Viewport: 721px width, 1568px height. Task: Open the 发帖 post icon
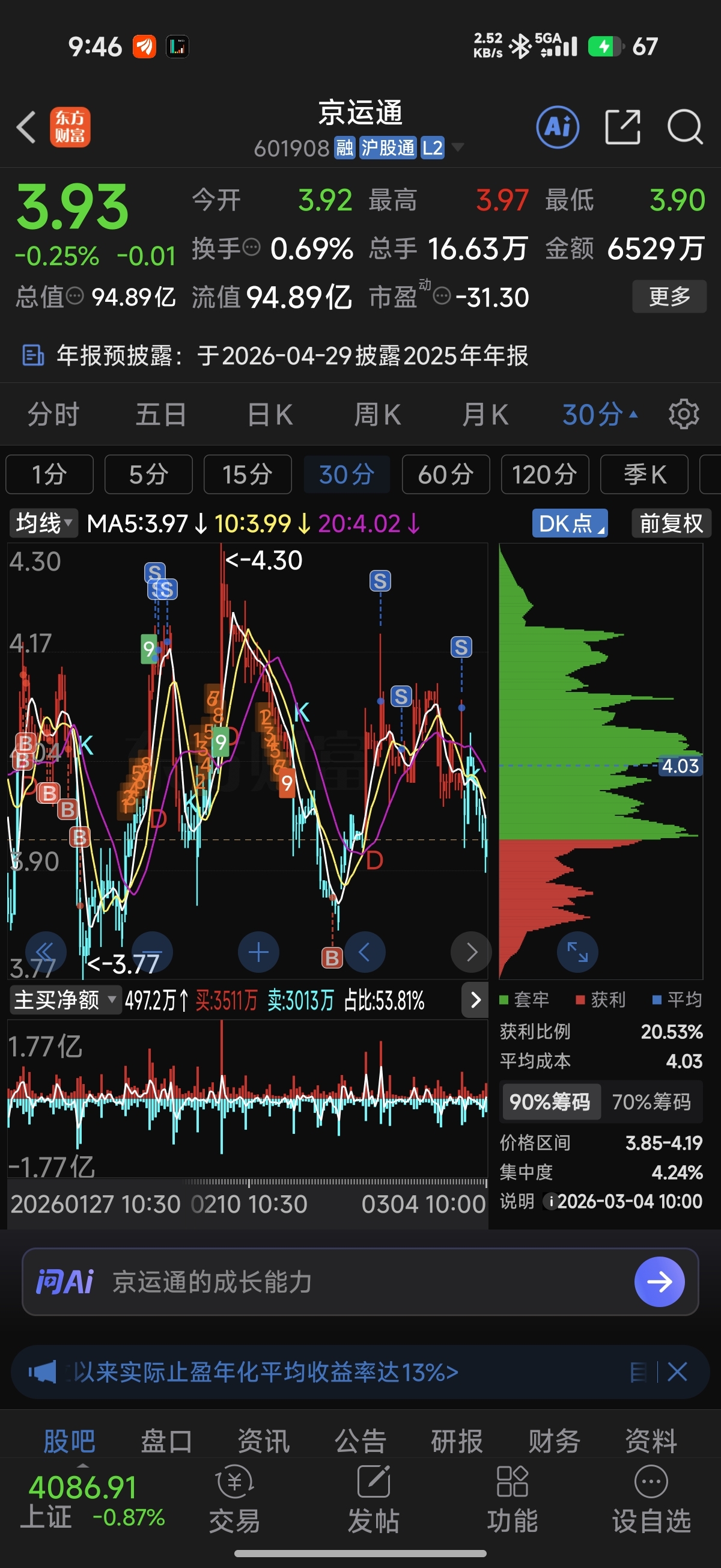click(x=374, y=1481)
